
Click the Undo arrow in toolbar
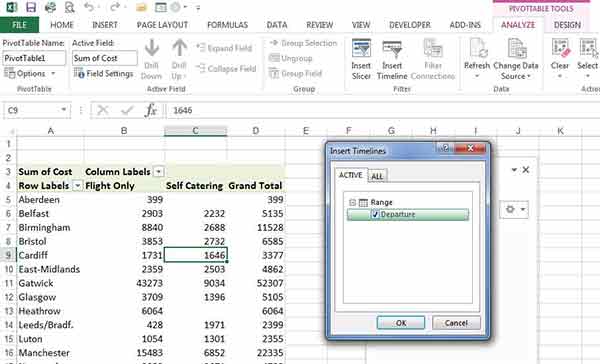click(x=89, y=7)
